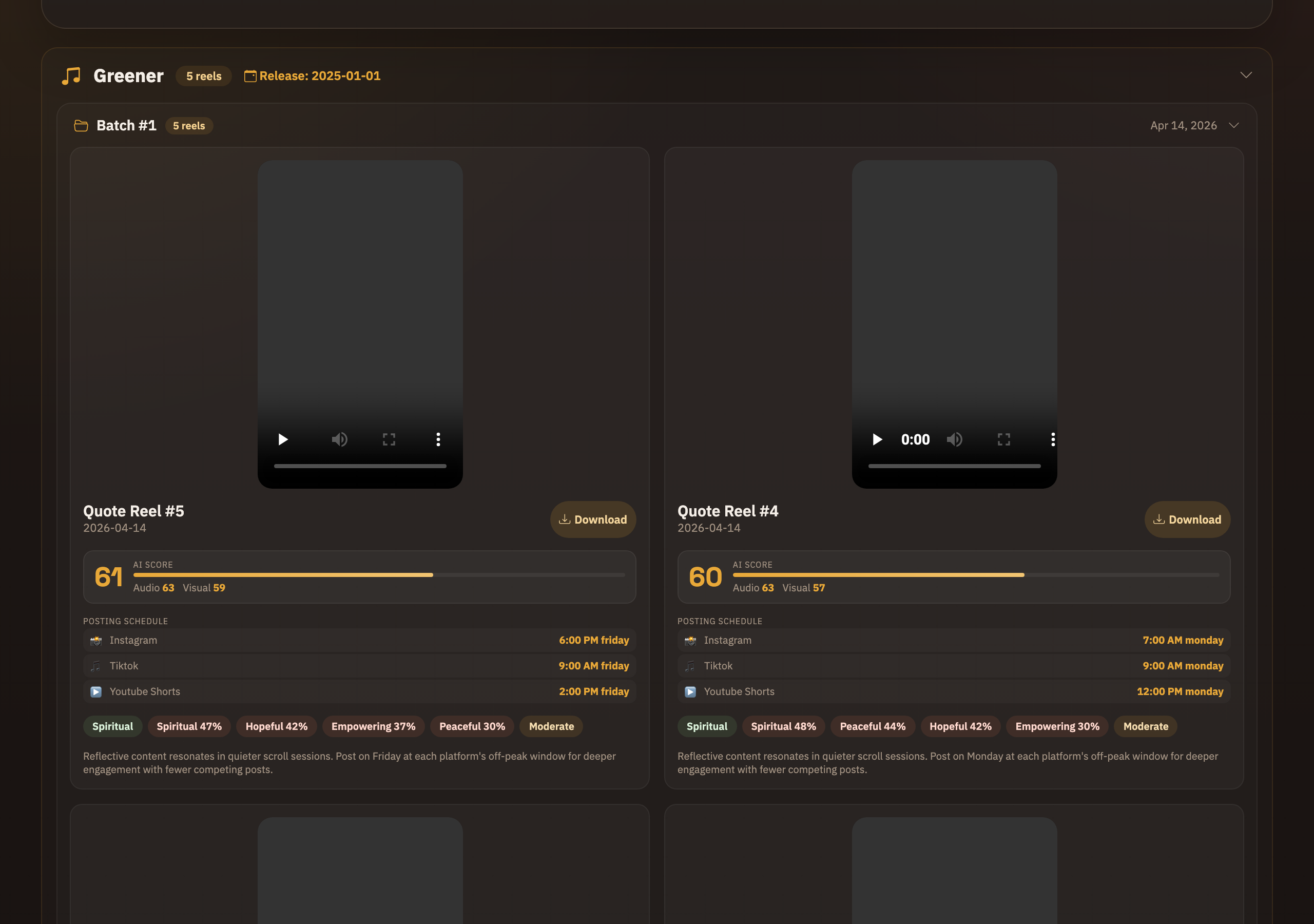The width and height of the screenshot is (1314, 924).
Task: Enter fullscreen on Quote Reel #5 video
Action: coord(389,439)
